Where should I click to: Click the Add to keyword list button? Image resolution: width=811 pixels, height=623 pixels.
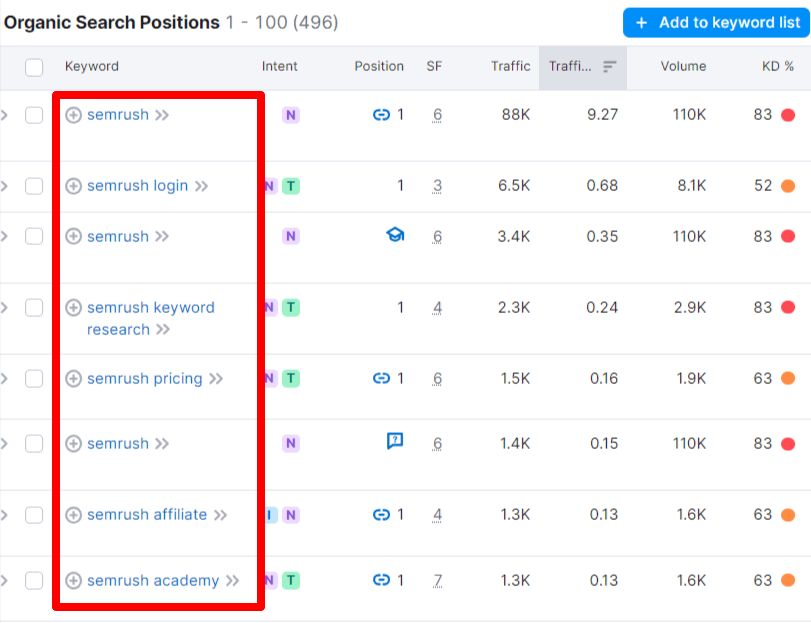click(714, 22)
